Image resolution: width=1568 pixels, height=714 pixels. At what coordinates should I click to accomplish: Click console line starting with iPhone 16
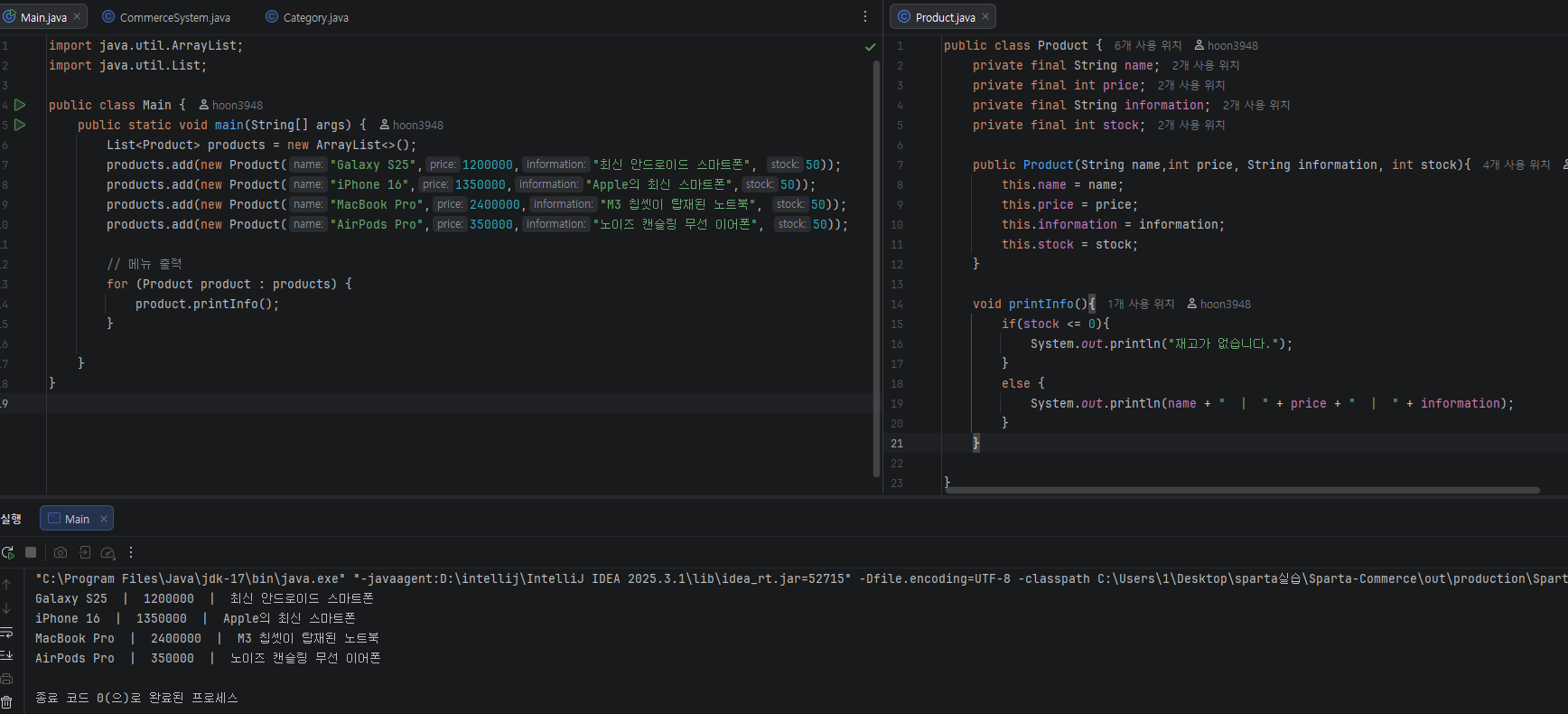[195, 618]
